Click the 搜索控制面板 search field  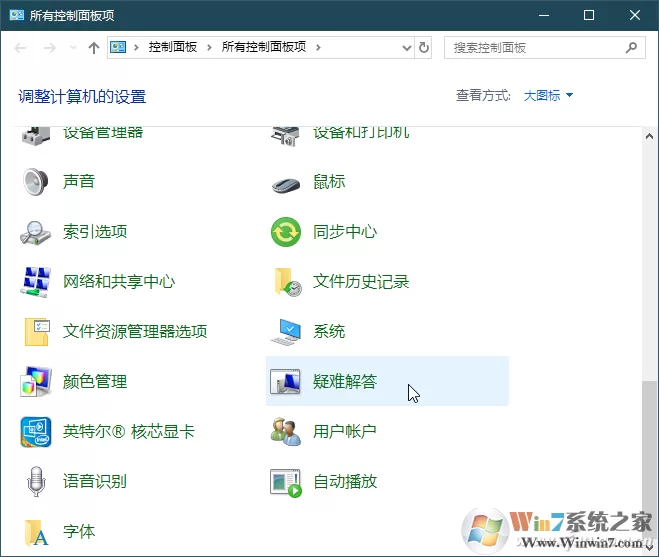538,48
